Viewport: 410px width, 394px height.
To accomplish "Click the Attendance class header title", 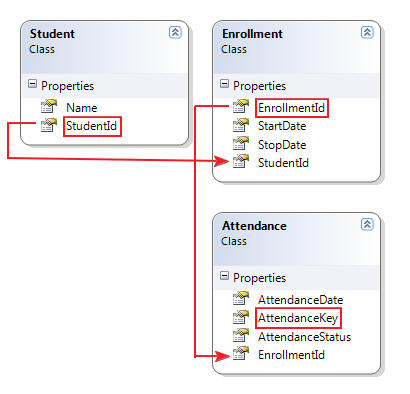I will [254, 226].
